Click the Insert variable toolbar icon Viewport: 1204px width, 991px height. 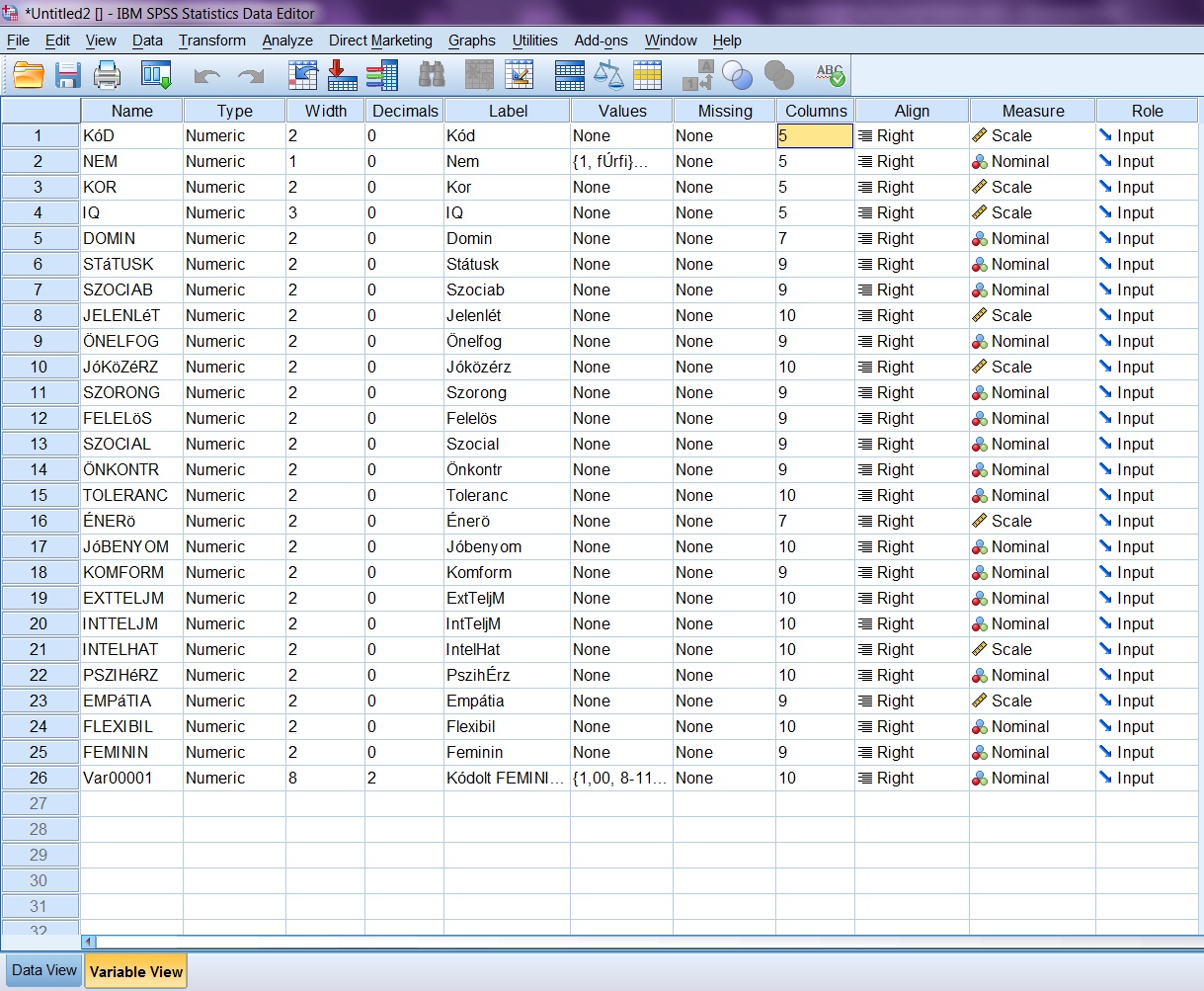[519, 75]
